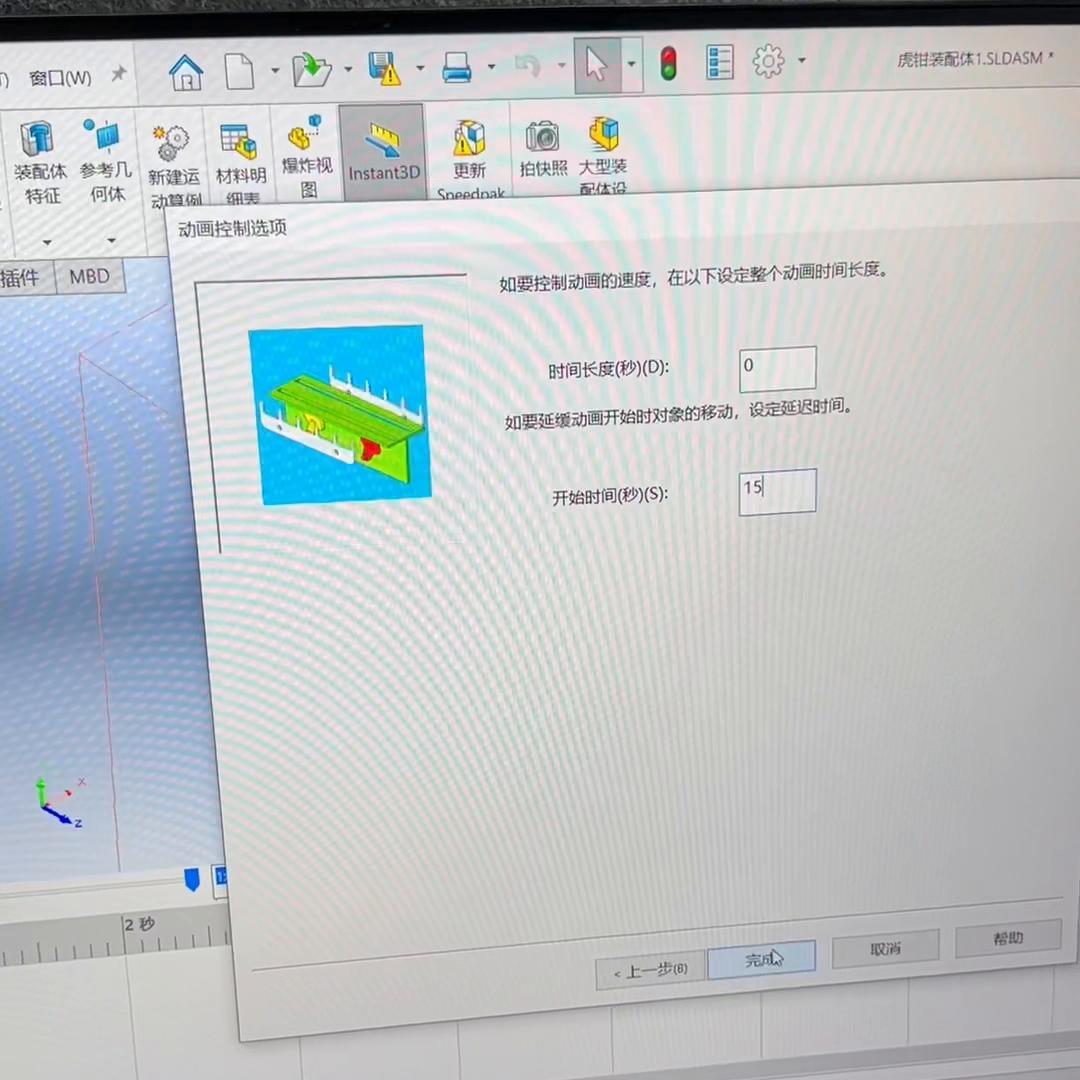Click the 开始时间(秒) input field
The height and width of the screenshot is (1080, 1080).
coord(777,490)
